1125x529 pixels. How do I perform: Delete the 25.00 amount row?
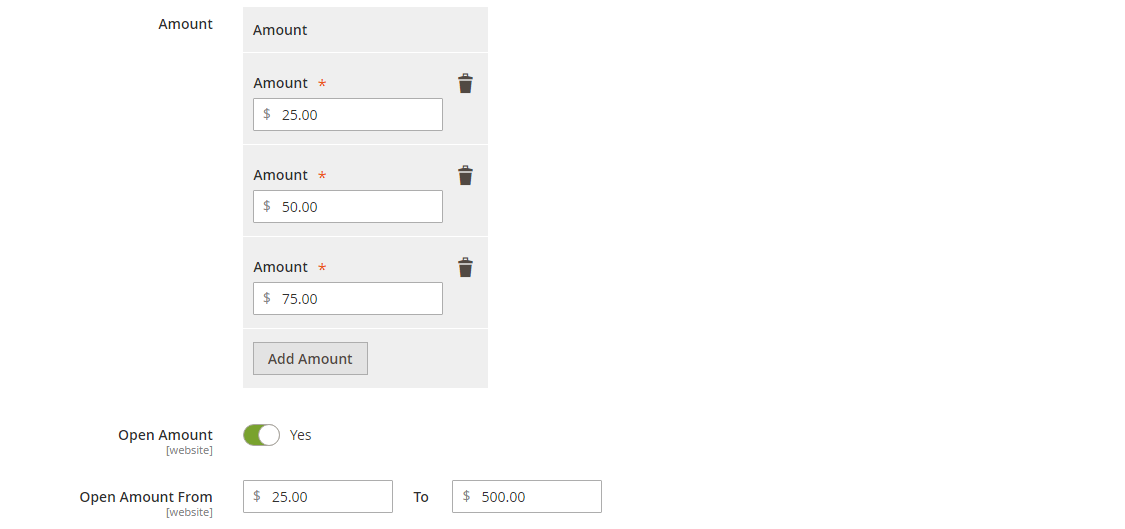[x=465, y=84]
